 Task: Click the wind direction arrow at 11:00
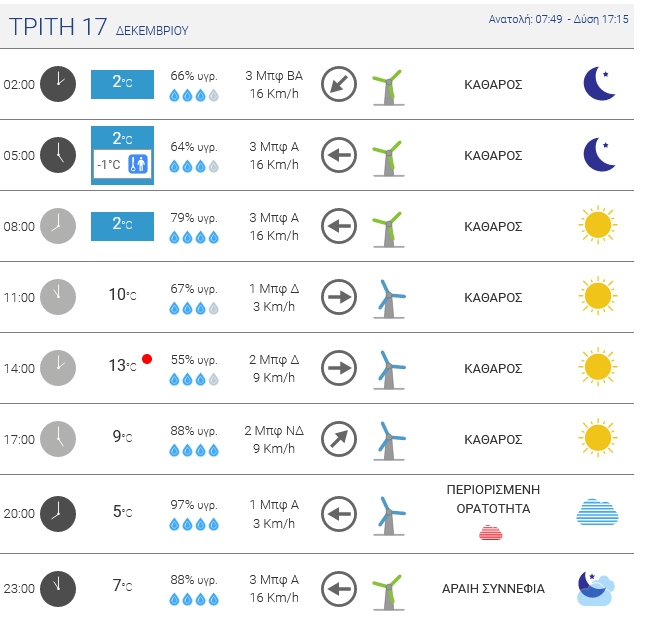coord(339,297)
